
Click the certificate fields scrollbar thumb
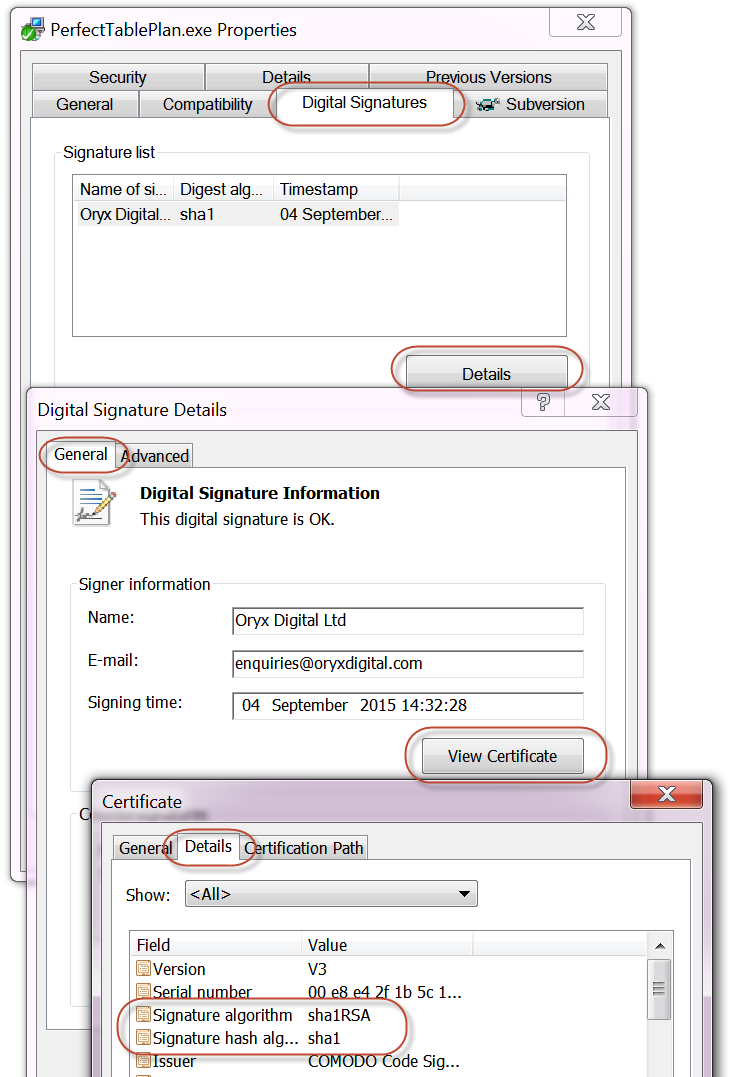click(659, 989)
